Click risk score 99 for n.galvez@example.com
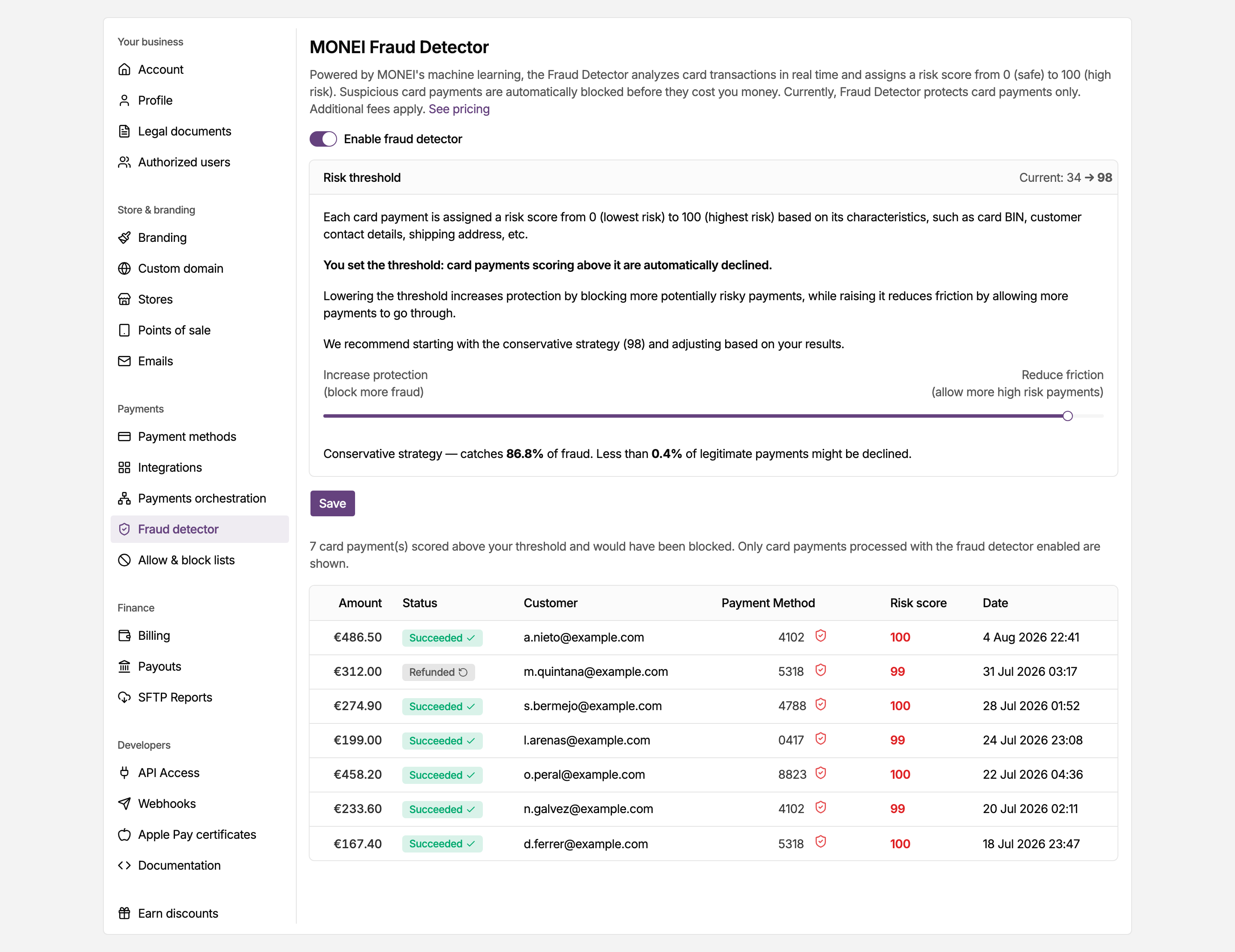Image resolution: width=1235 pixels, height=952 pixels. 898,809
